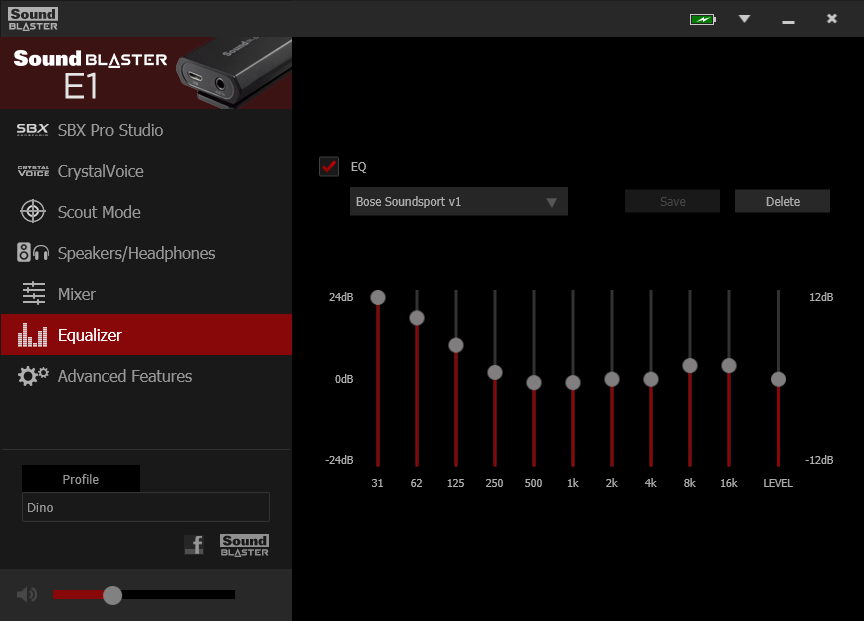Open the Facebook link icon
This screenshot has width=864, height=621.
click(x=194, y=544)
